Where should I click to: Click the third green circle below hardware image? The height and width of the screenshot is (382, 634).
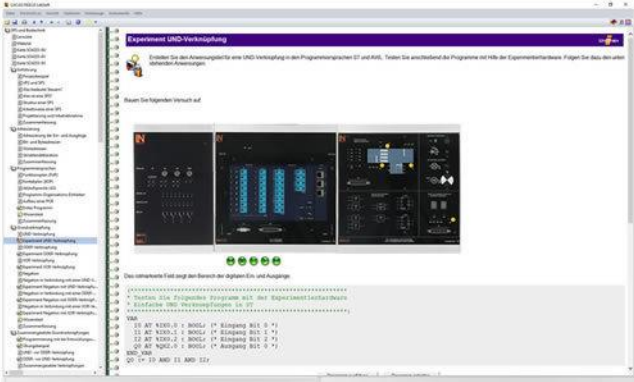coord(254,261)
